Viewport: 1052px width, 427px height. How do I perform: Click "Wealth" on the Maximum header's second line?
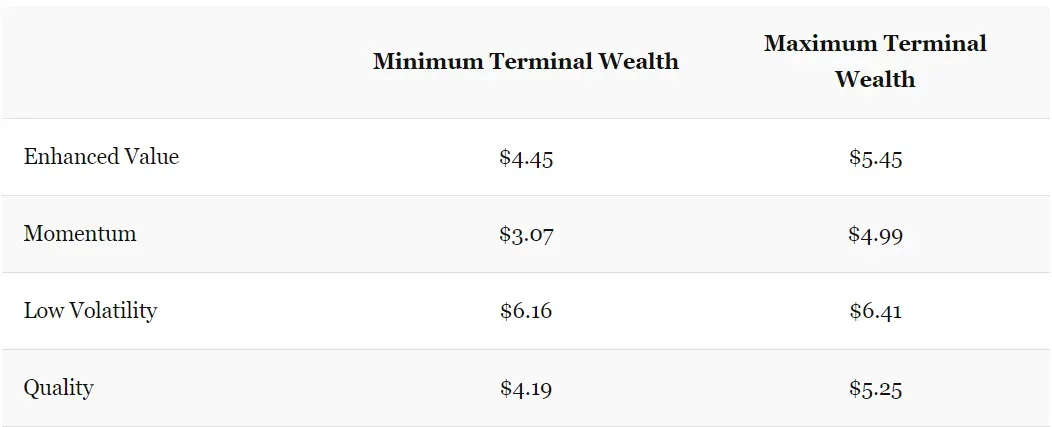click(875, 79)
